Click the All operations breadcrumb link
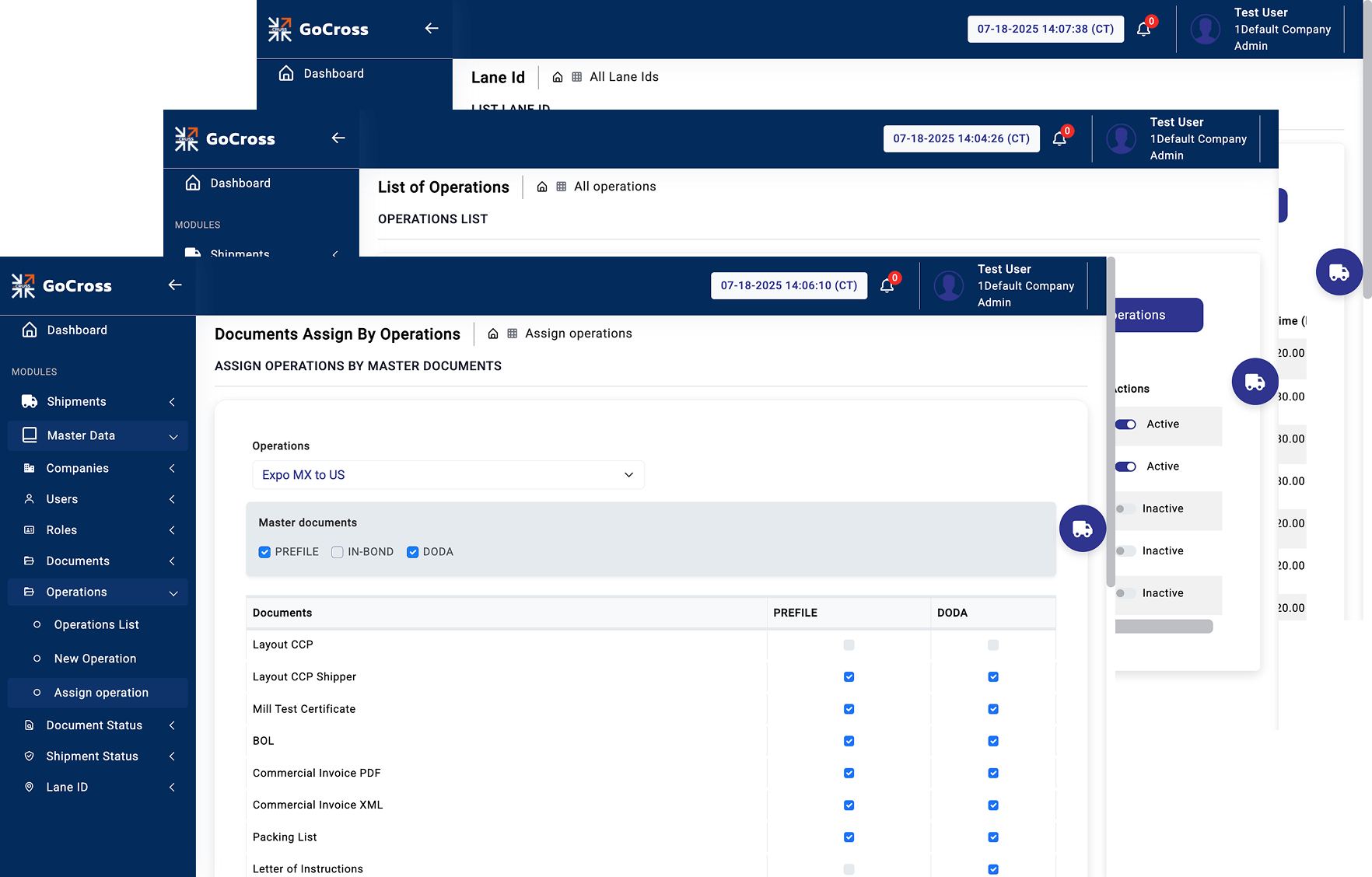The width and height of the screenshot is (1372, 877). 614,187
